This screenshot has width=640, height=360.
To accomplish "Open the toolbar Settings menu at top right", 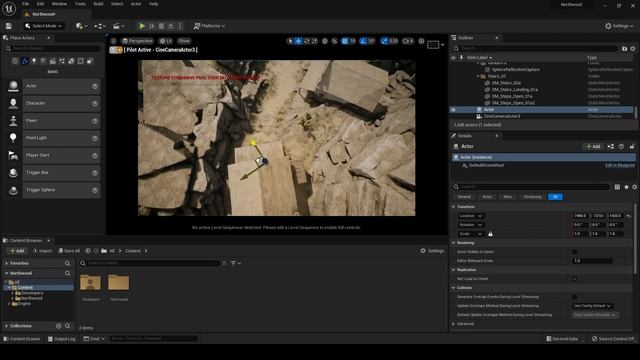I will click(619, 26).
